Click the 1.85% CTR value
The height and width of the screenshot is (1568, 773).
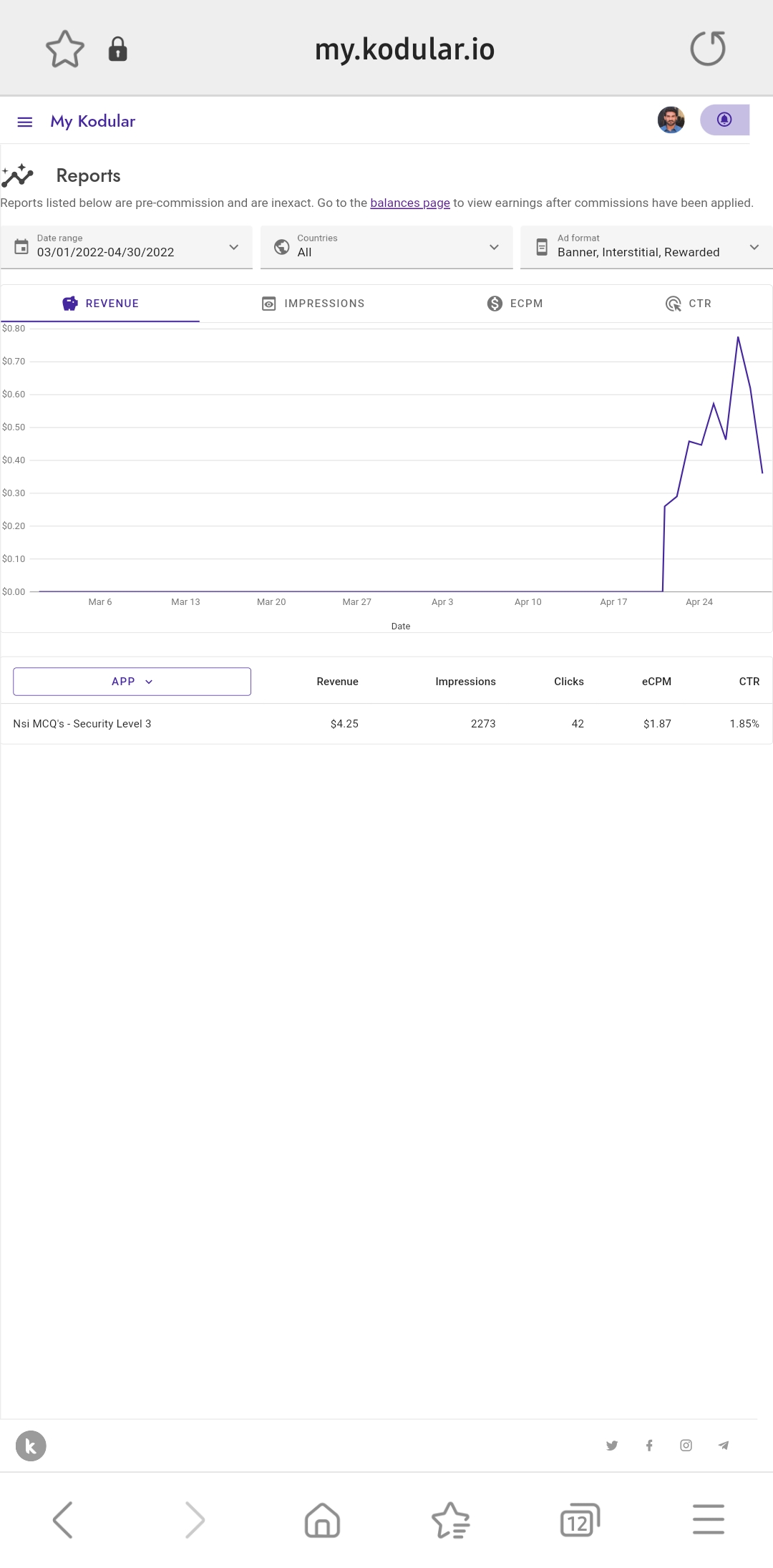745,724
